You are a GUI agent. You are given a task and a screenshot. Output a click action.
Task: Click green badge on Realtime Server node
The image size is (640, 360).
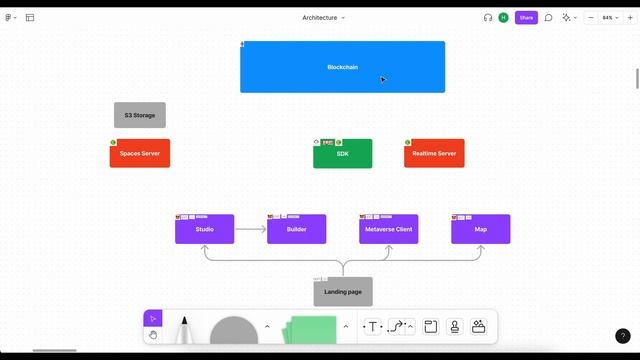point(407,142)
